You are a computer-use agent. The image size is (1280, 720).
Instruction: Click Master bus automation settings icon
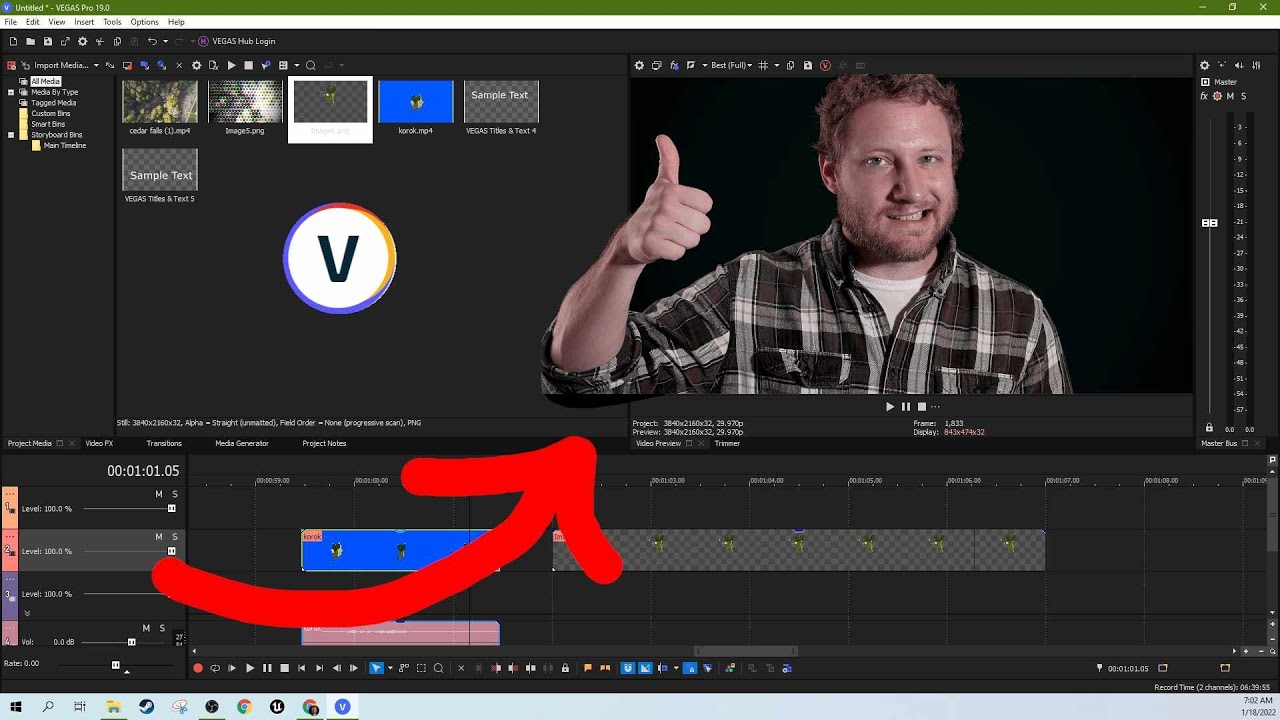pyautogui.click(x=1217, y=96)
